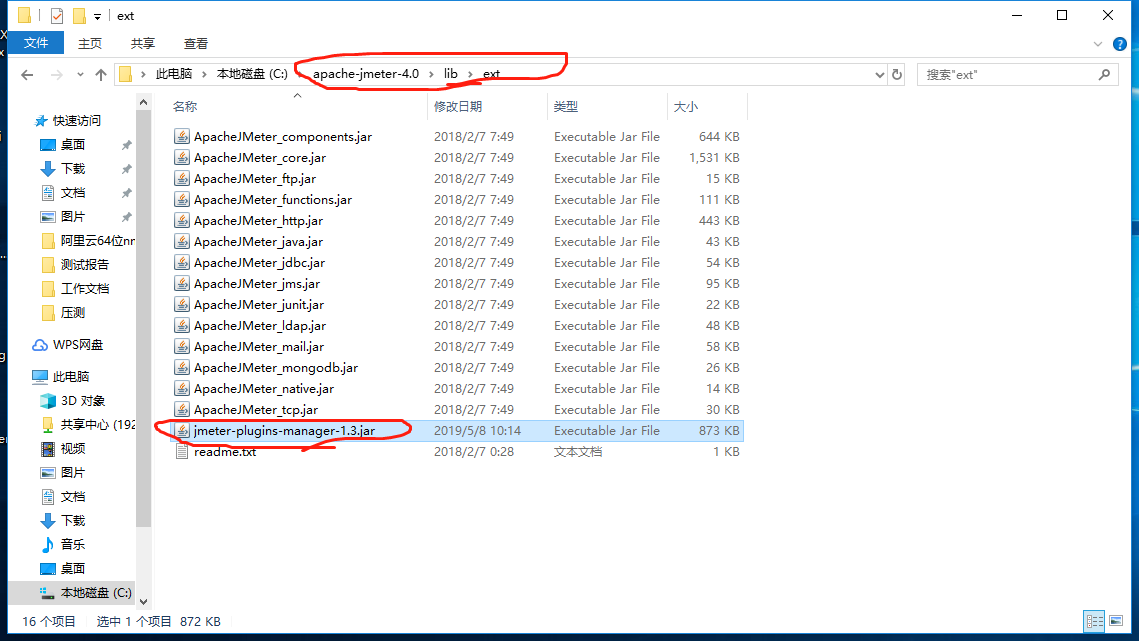
Task: Open quick access toolbar customize dropdown
Action: (x=97, y=16)
